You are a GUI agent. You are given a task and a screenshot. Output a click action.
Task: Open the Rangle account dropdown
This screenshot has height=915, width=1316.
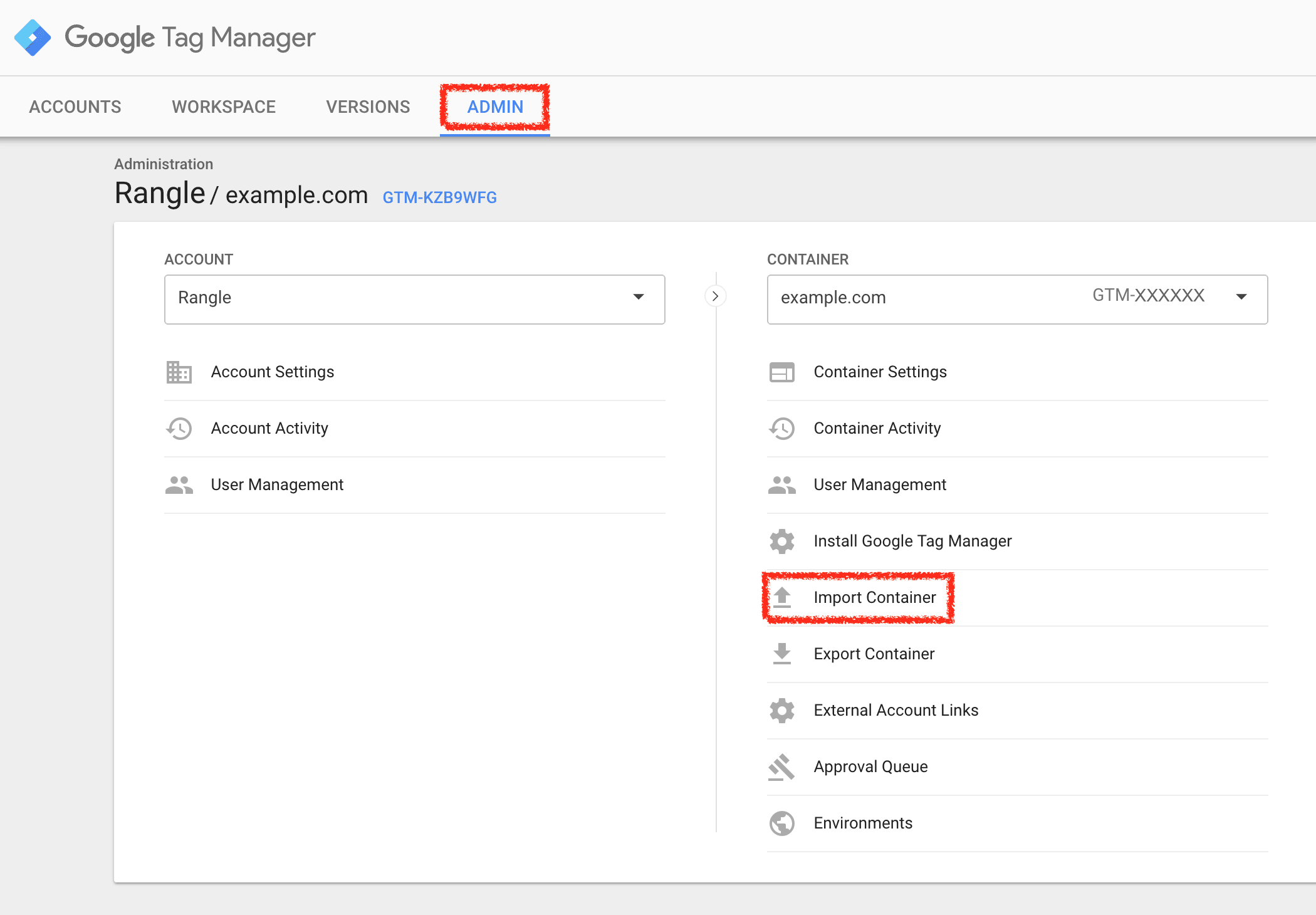point(415,300)
